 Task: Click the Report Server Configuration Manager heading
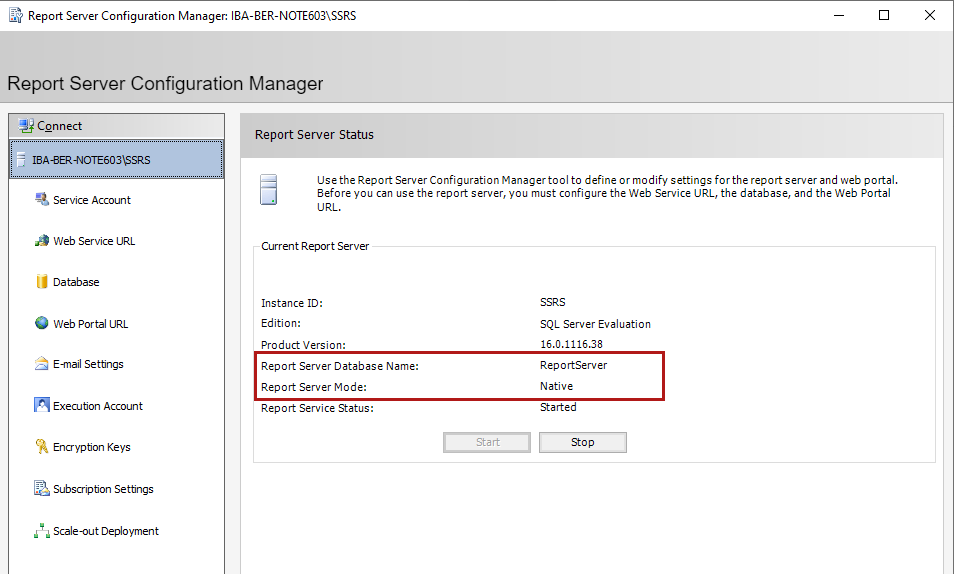[x=165, y=83]
